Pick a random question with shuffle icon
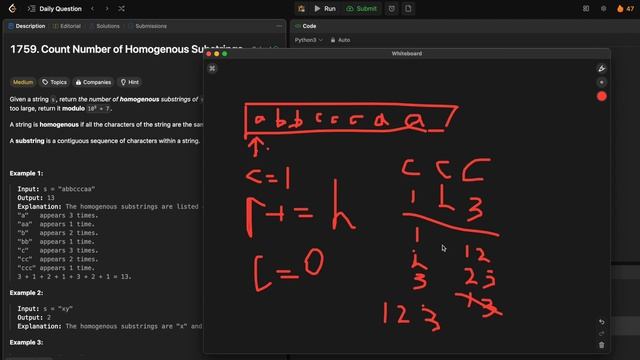 [x=121, y=9]
